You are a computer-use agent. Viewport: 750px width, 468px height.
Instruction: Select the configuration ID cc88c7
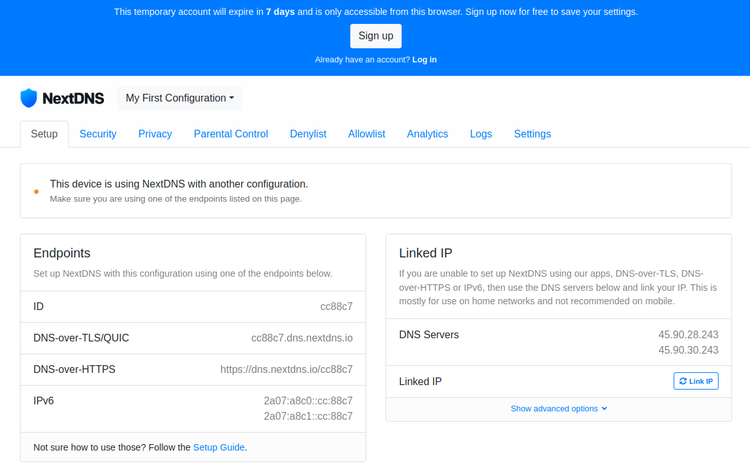336,307
